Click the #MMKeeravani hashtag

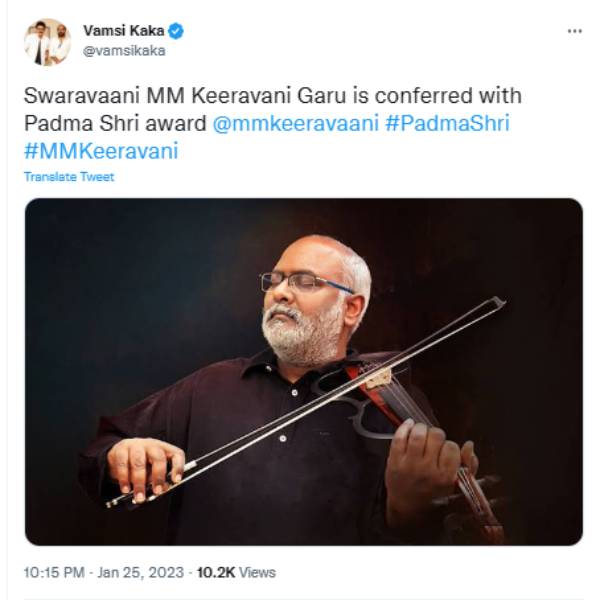[x=101, y=151]
